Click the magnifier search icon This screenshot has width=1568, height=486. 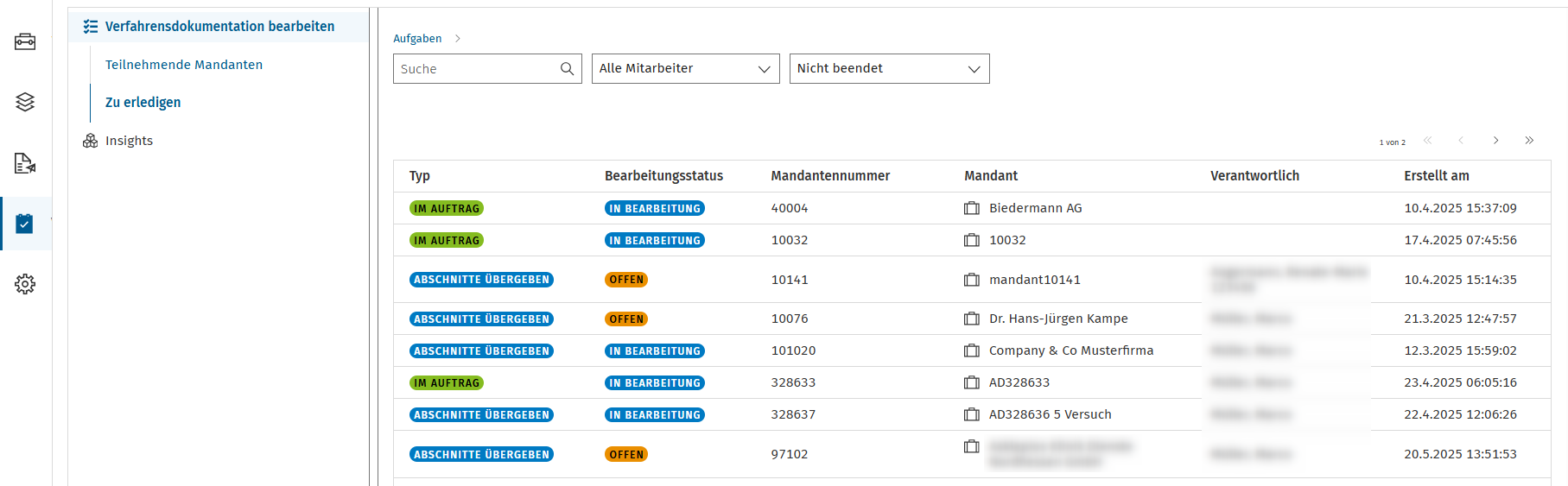tap(567, 69)
